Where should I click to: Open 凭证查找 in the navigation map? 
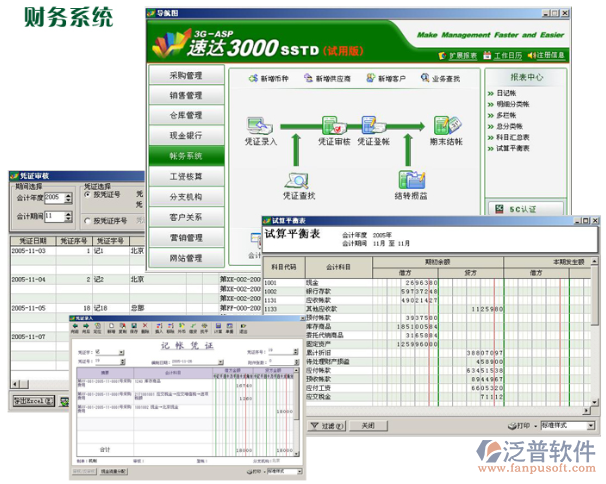click(299, 186)
